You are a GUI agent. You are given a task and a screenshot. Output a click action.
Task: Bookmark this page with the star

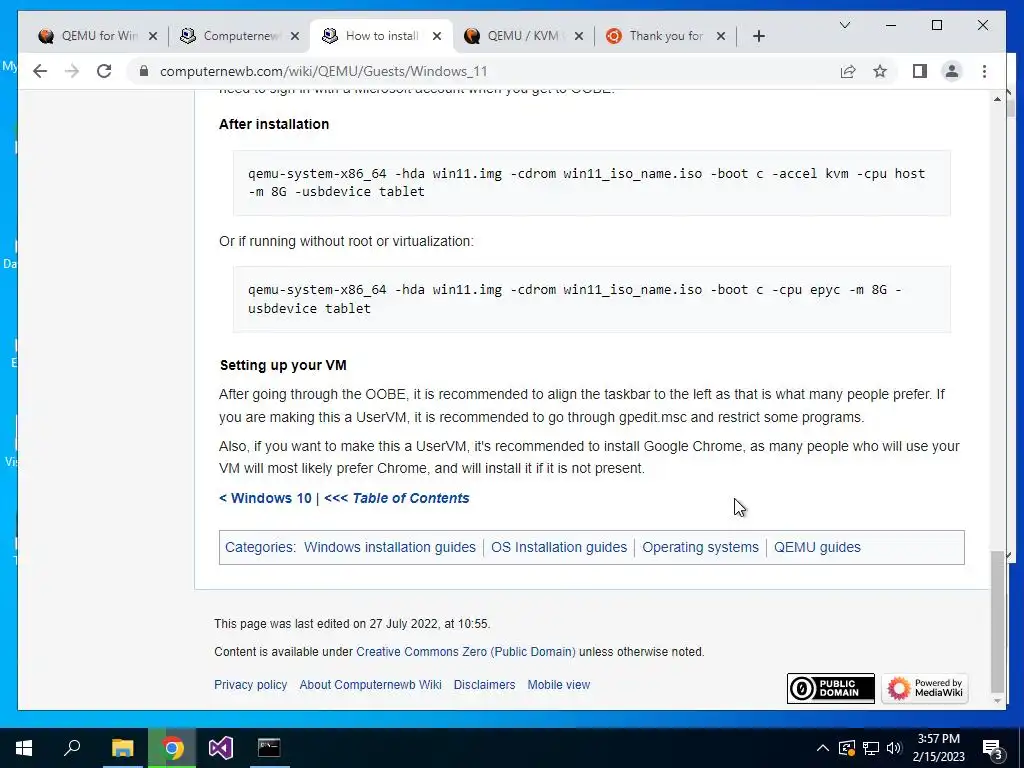[x=880, y=71]
